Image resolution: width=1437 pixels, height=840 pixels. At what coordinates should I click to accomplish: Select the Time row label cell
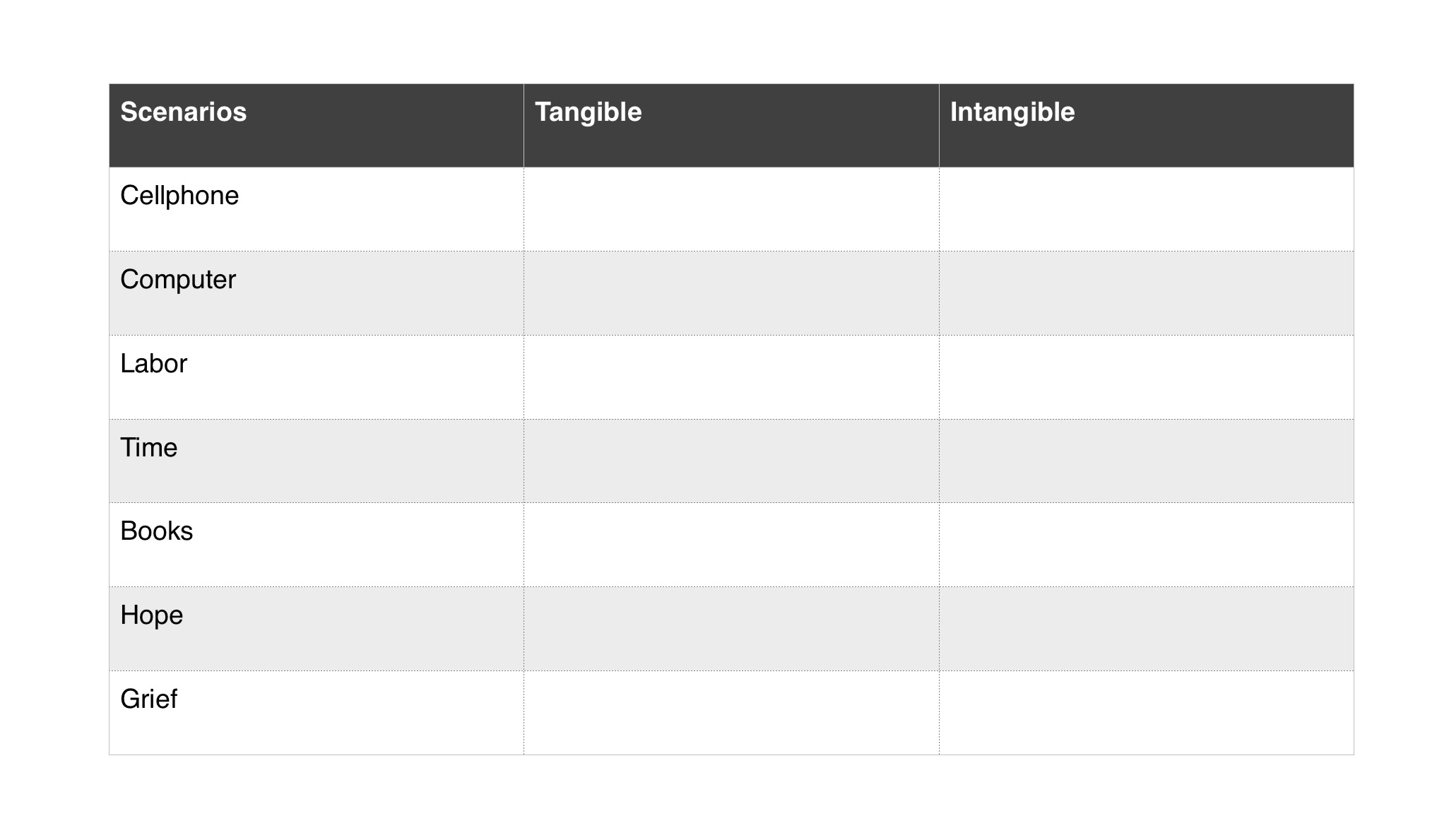[316, 461]
